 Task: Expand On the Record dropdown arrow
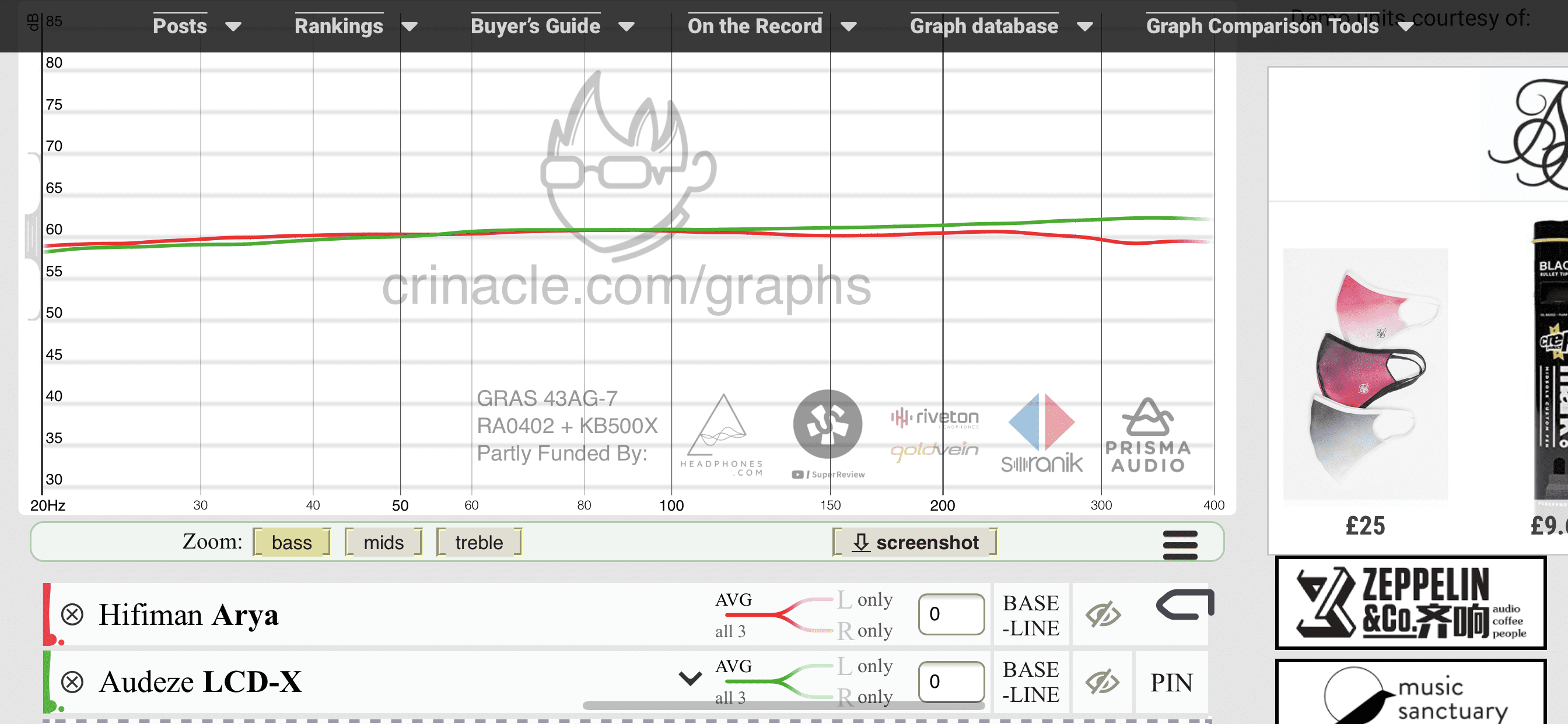849,27
